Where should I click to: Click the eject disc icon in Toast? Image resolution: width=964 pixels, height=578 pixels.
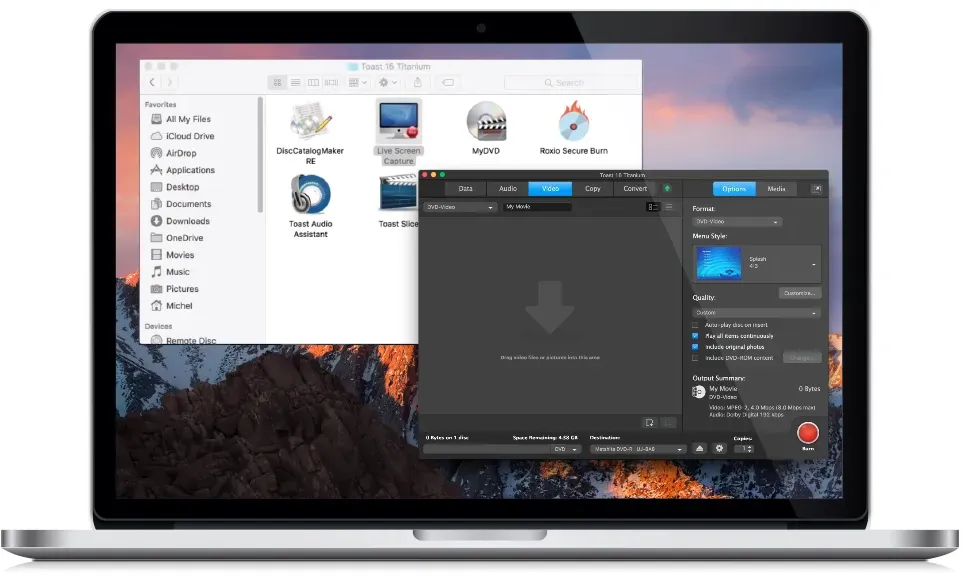pyautogui.click(x=699, y=449)
